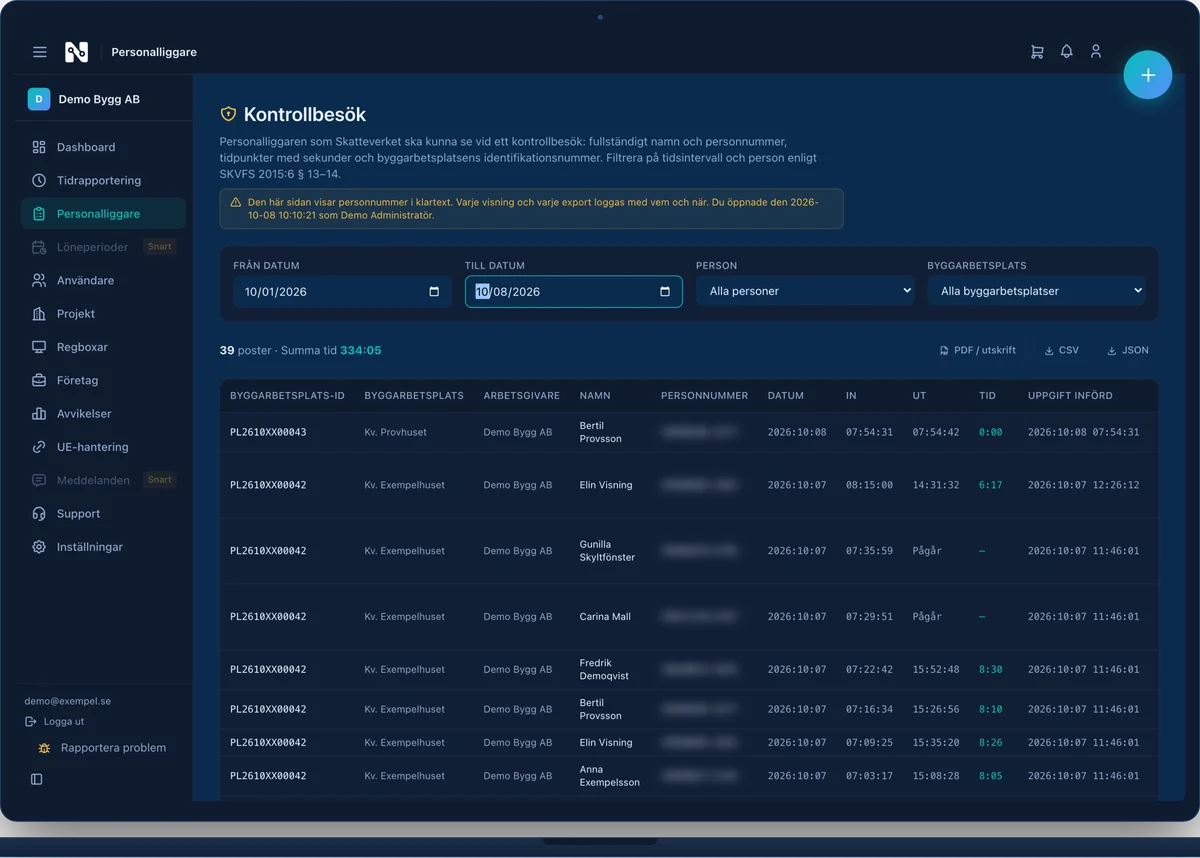
Task: Click the Företag briefcase icon
Action: pyautogui.click(x=39, y=380)
